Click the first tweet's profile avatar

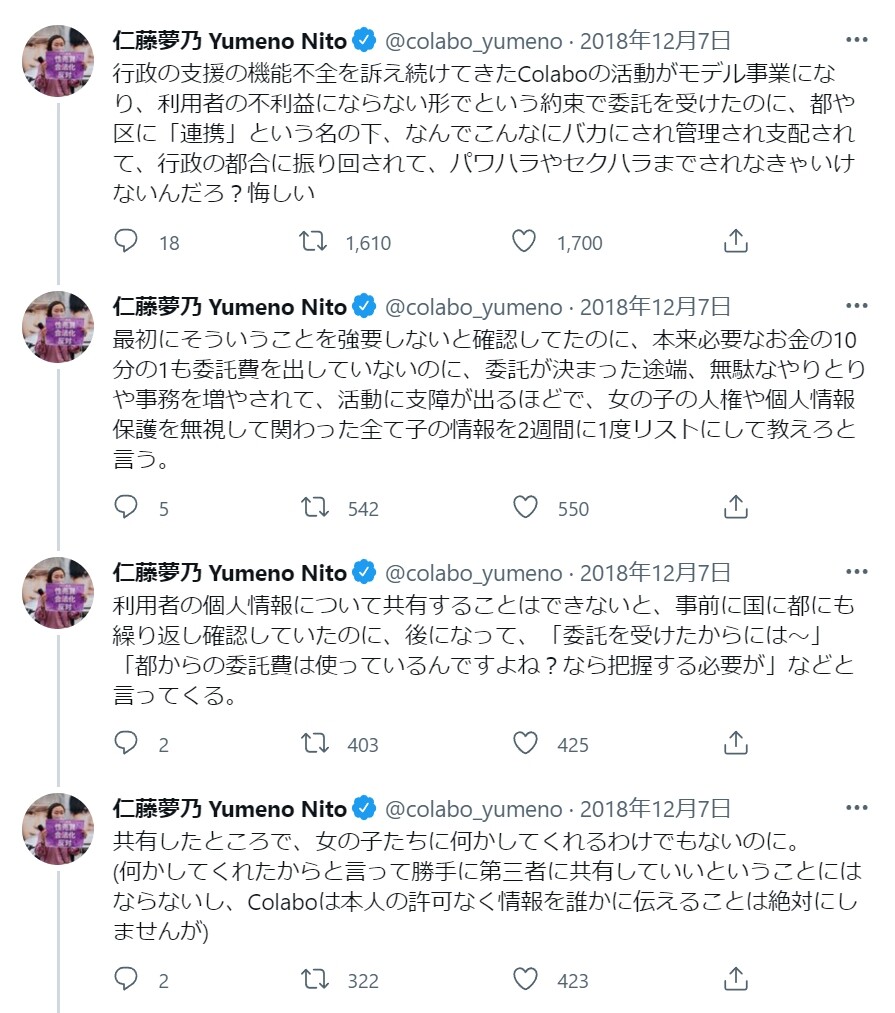click(59, 60)
